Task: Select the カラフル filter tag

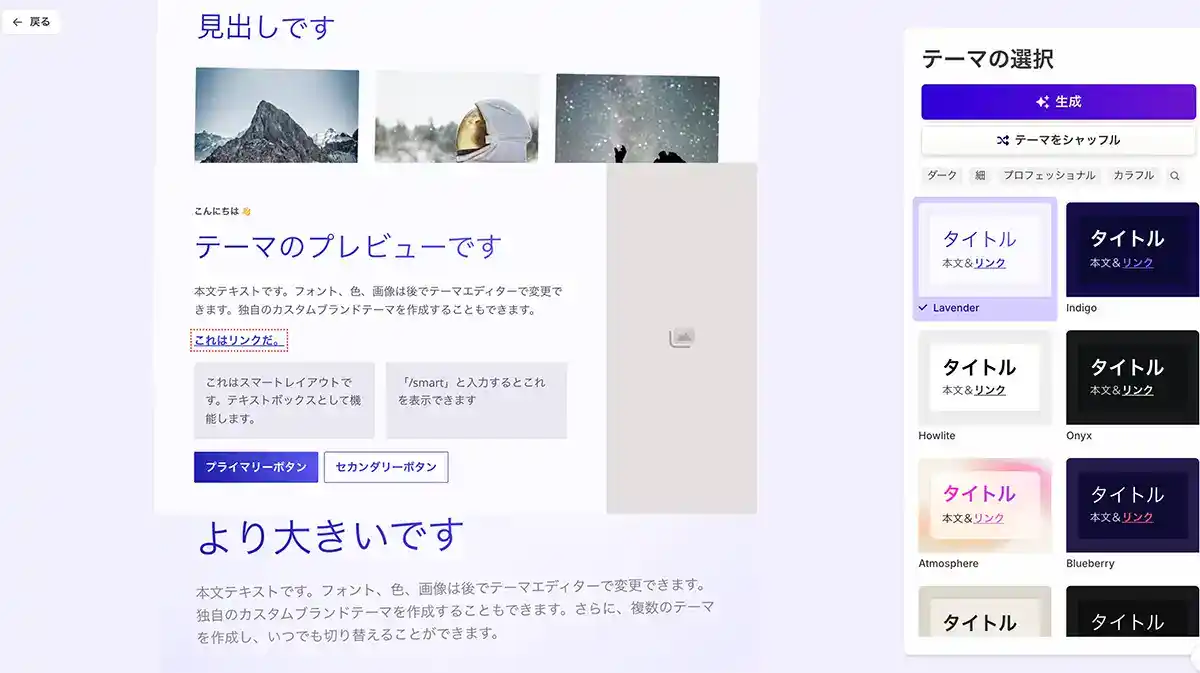Action: tap(1133, 175)
